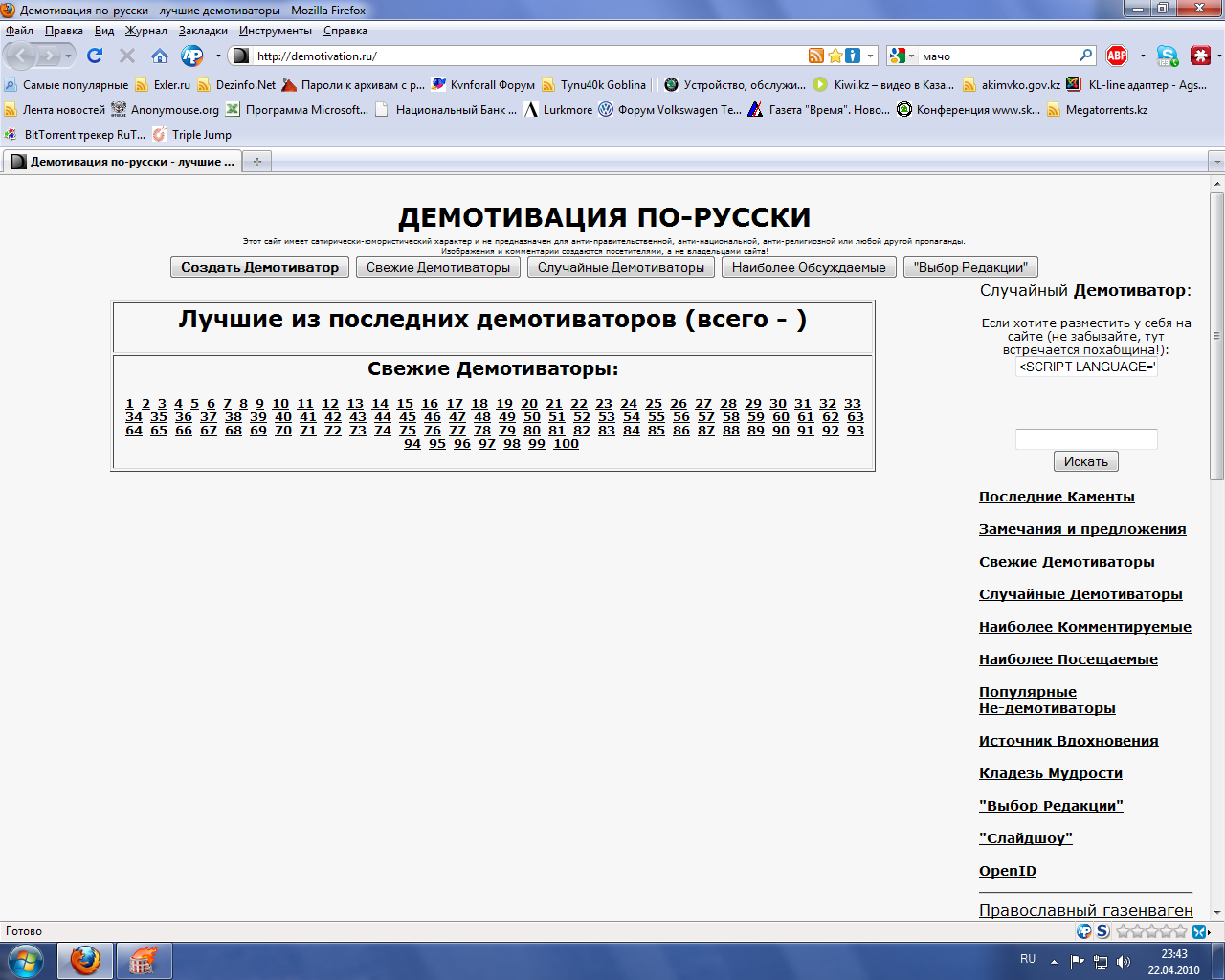The image size is (1225, 980).
Task: Open a new tab with the plus button
Action: click(256, 162)
